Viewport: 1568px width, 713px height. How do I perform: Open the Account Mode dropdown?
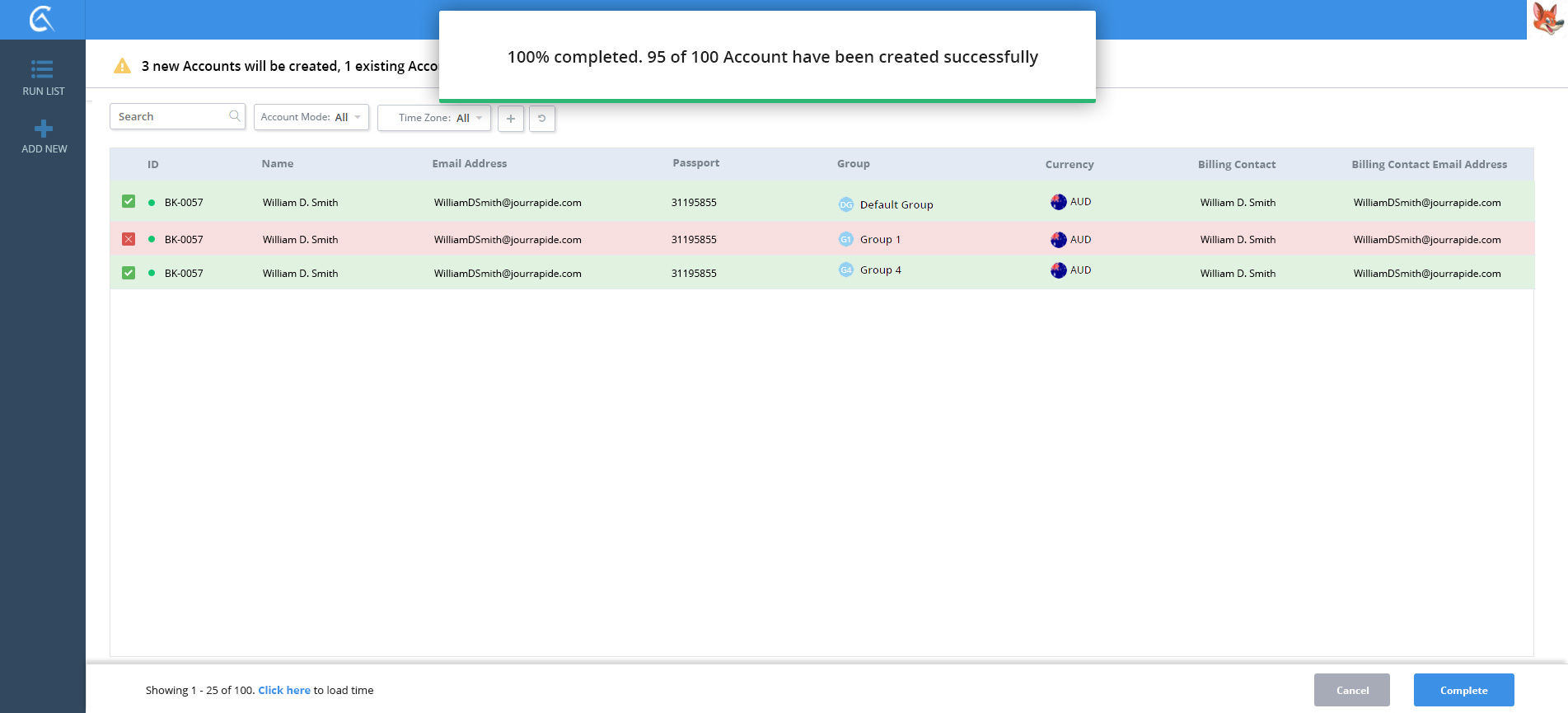point(311,117)
